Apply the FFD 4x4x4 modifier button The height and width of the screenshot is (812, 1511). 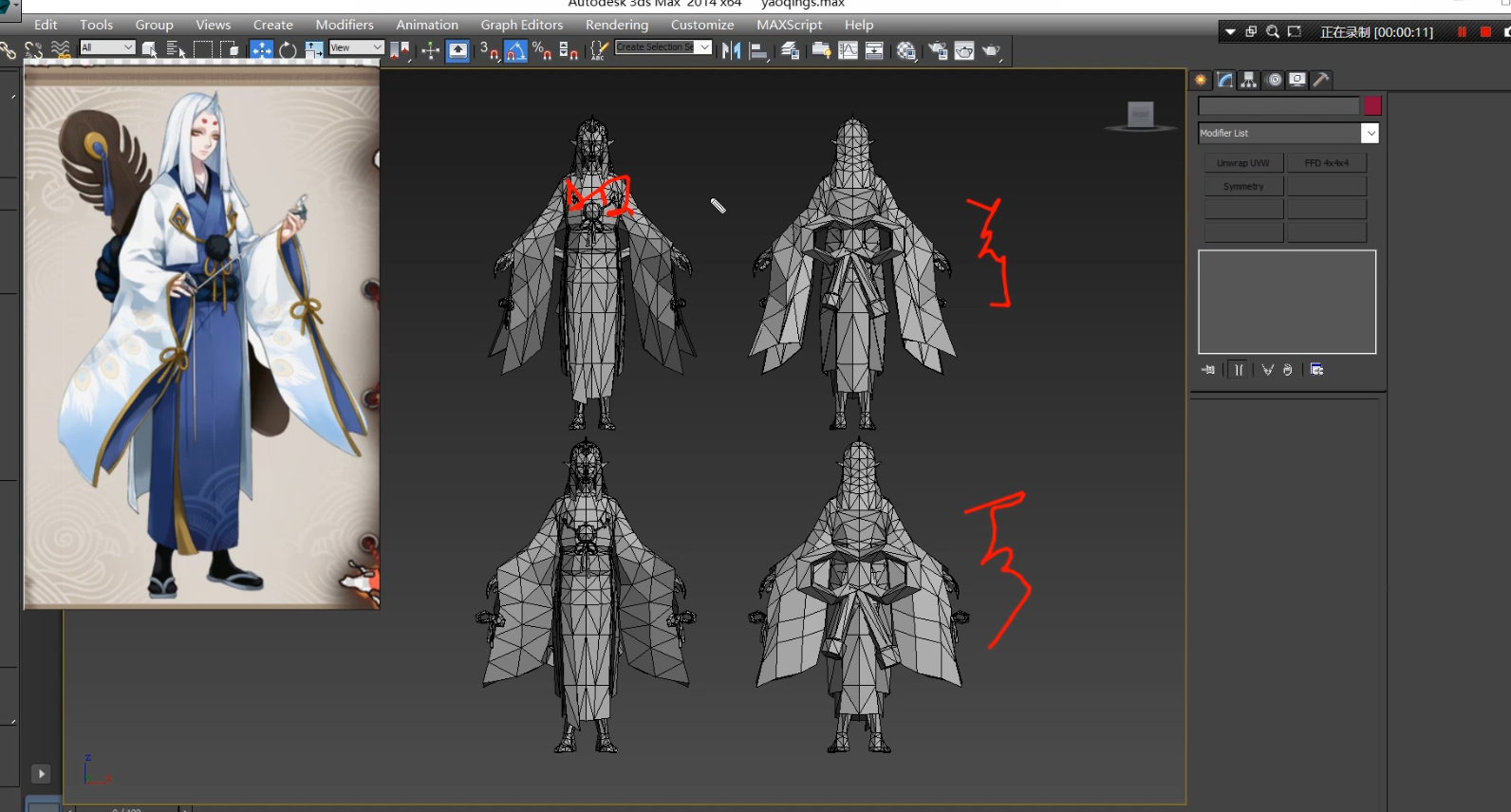pyautogui.click(x=1327, y=163)
